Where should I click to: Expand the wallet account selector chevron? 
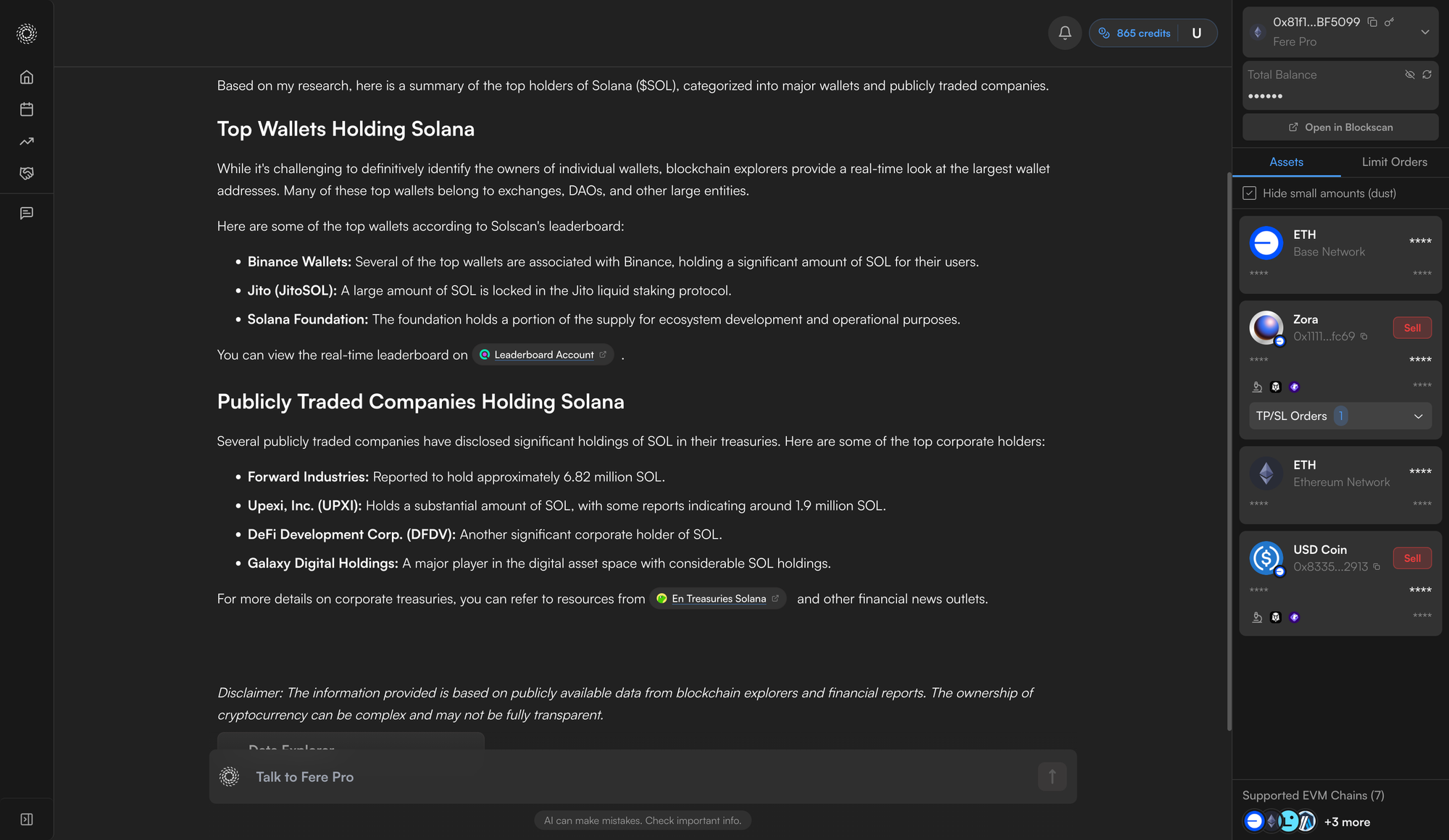1424,32
